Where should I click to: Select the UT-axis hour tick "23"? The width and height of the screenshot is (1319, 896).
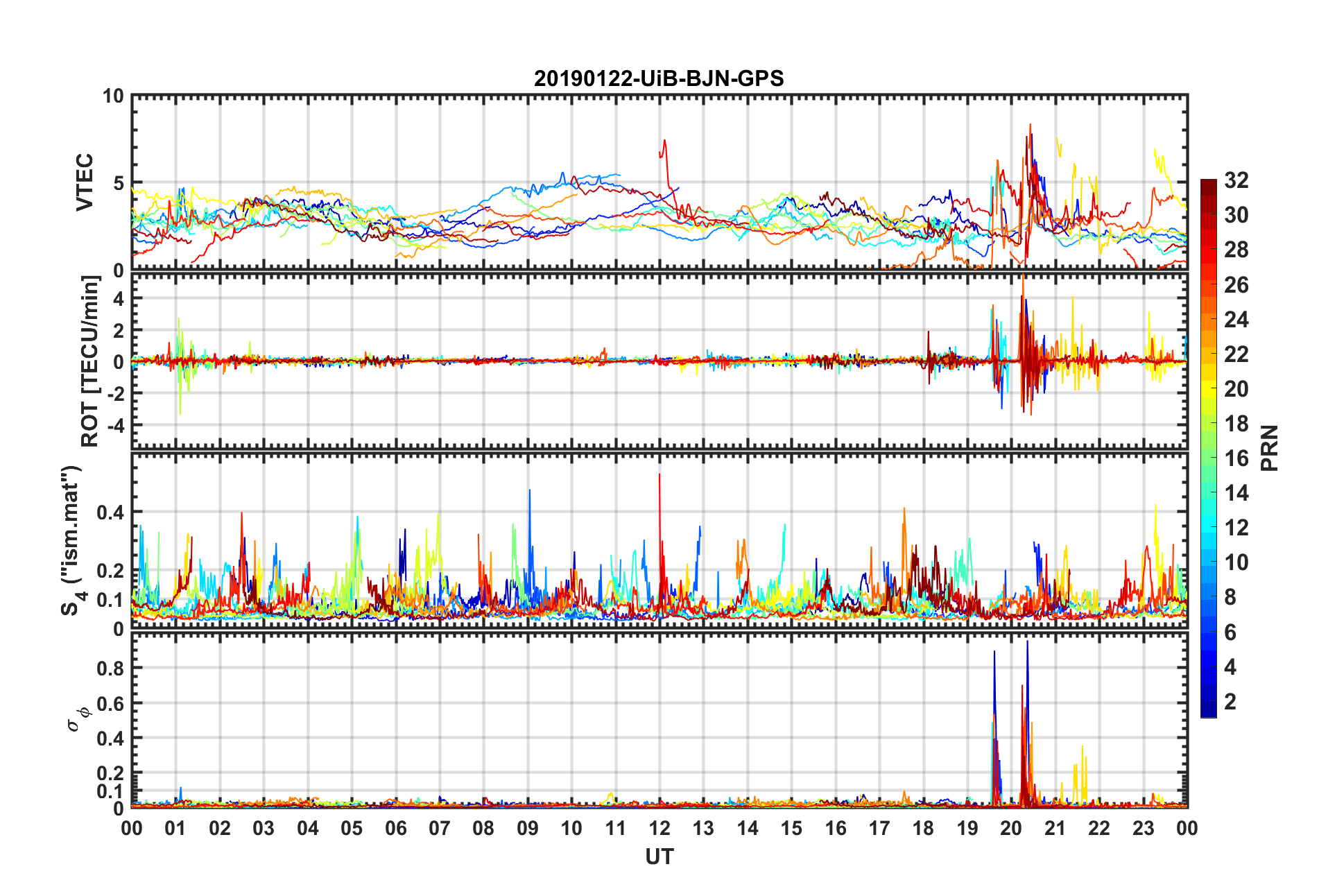click(1143, 828)
